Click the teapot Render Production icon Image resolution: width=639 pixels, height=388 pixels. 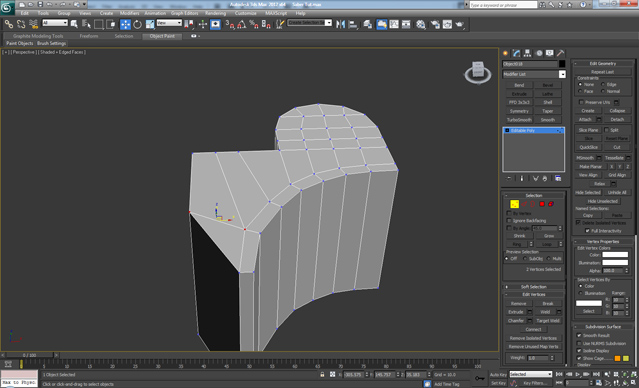point(460,24)
